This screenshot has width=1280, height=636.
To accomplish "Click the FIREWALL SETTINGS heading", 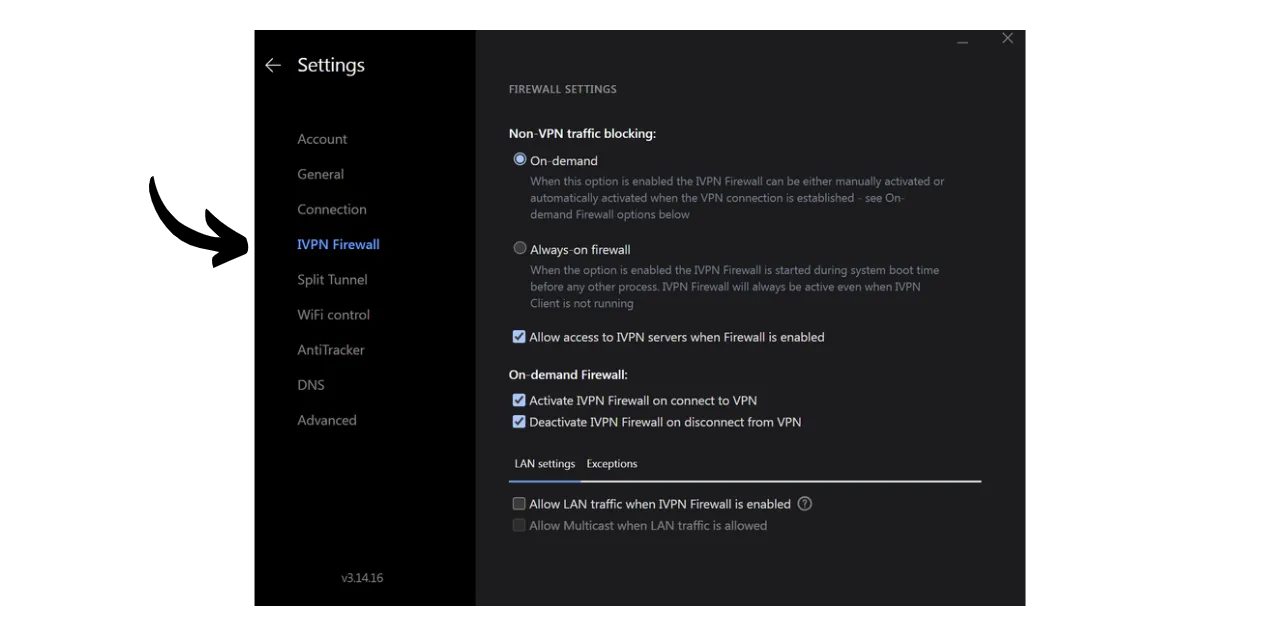I will pos(563,89).
